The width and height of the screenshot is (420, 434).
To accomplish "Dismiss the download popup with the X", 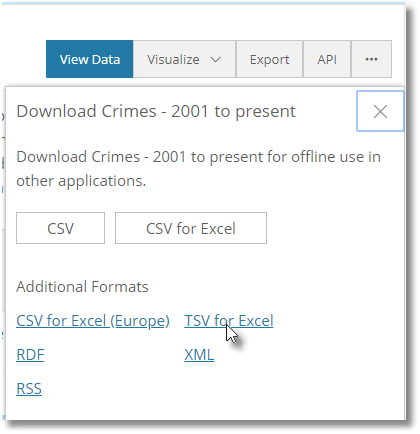I will click(x=380, y=111).
